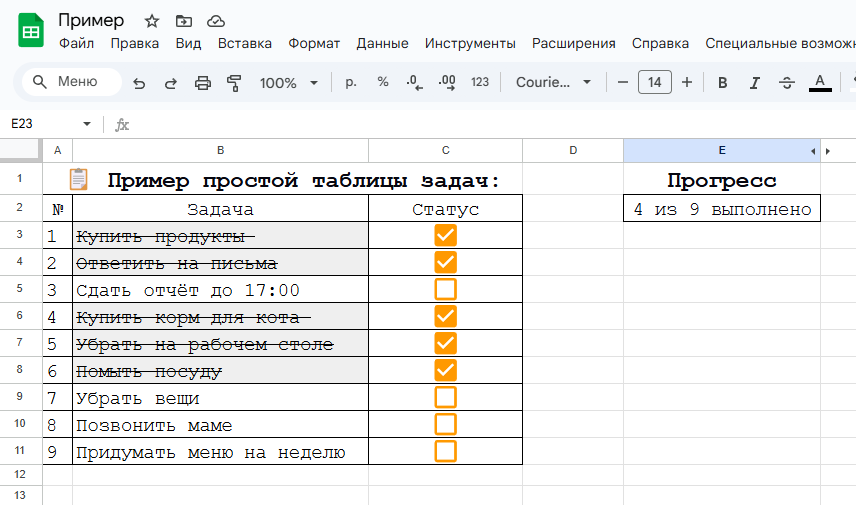Click the move to folder icon
This screenshot has height=505, width=856.
(184, 21)
